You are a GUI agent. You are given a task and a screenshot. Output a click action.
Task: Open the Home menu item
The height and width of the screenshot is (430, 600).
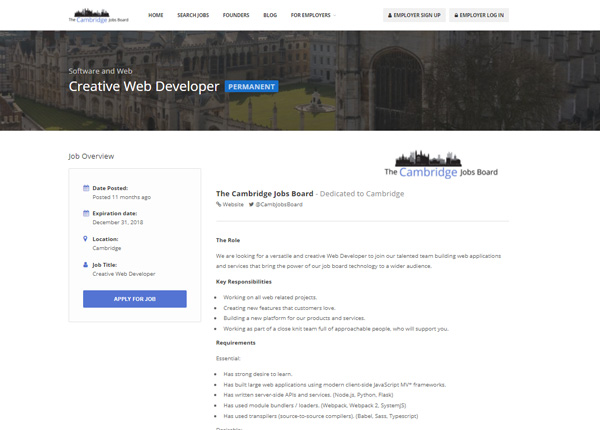pos(156,15)
